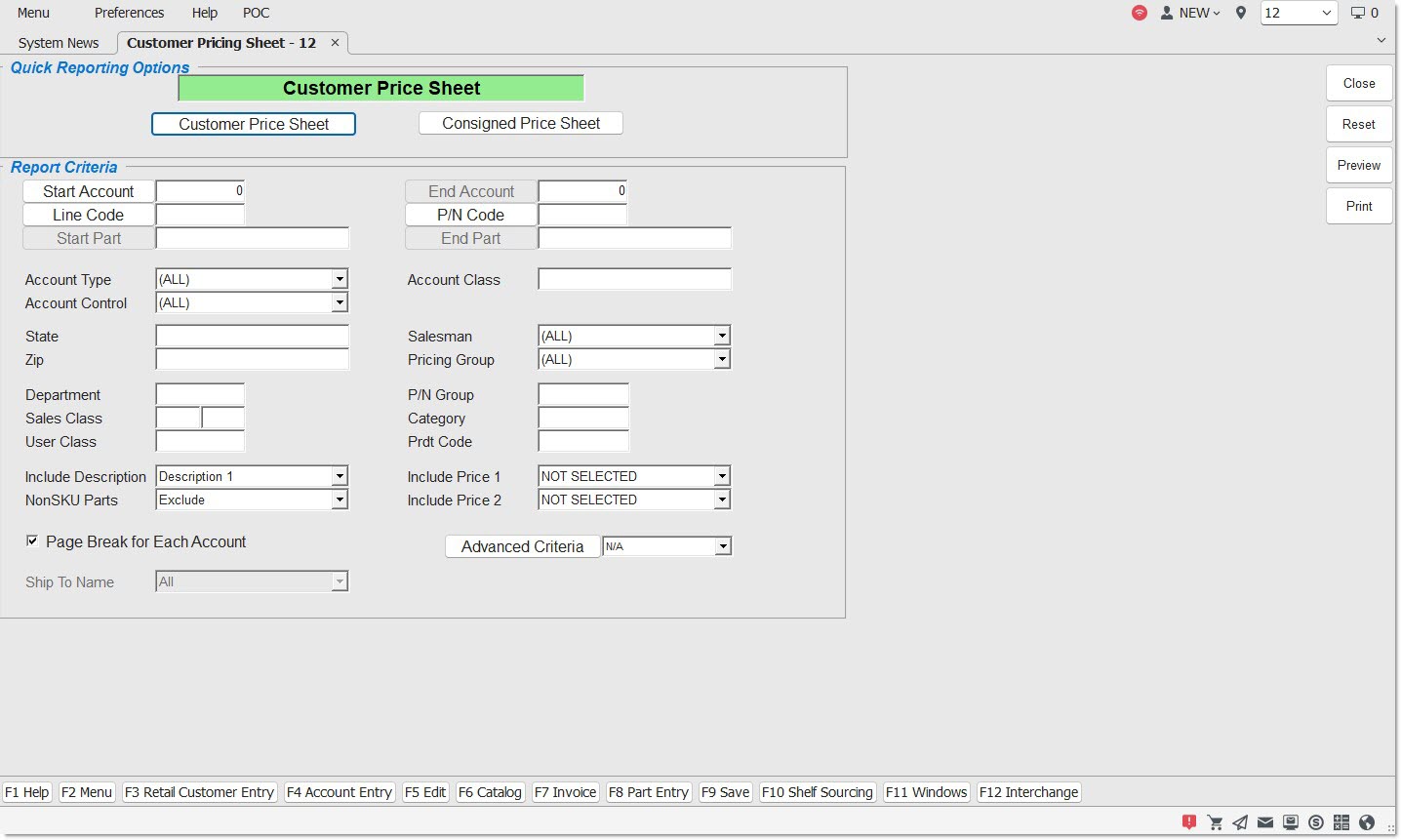Click the paper plane send icon
The image size is (1401, 840).
(1240, 822)
